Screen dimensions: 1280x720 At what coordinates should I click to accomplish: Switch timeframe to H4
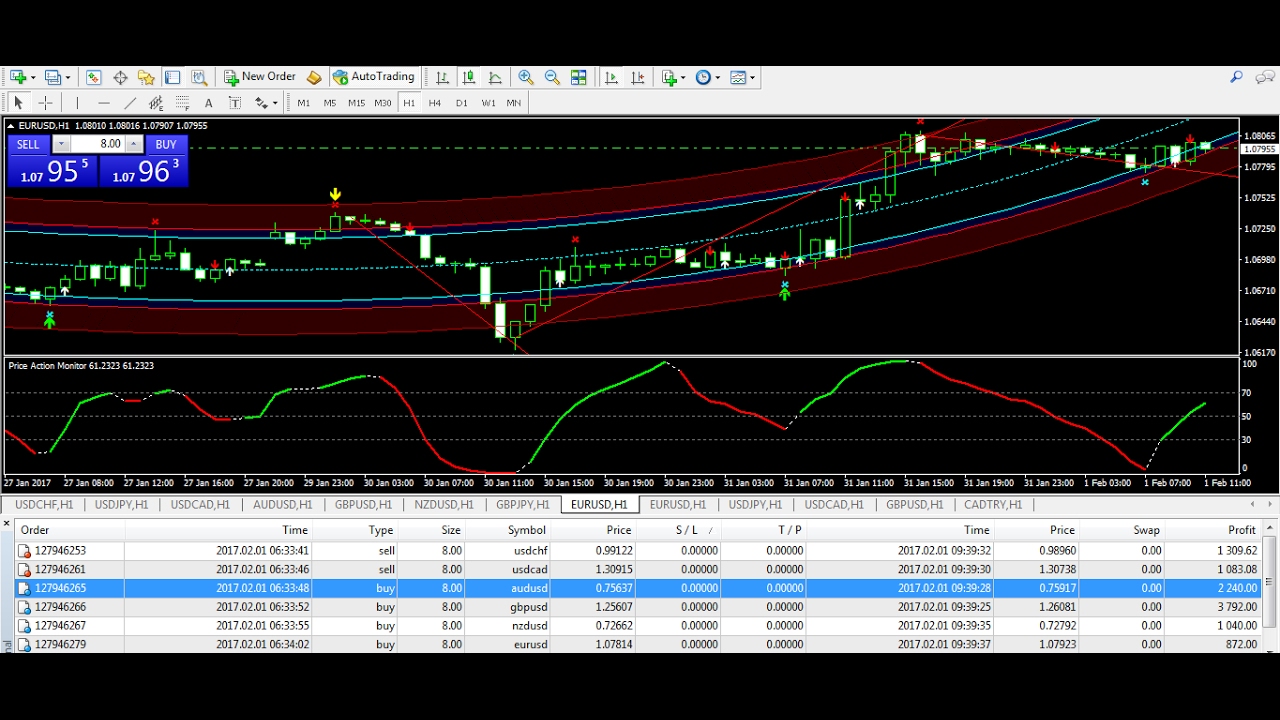click(435, 103)
